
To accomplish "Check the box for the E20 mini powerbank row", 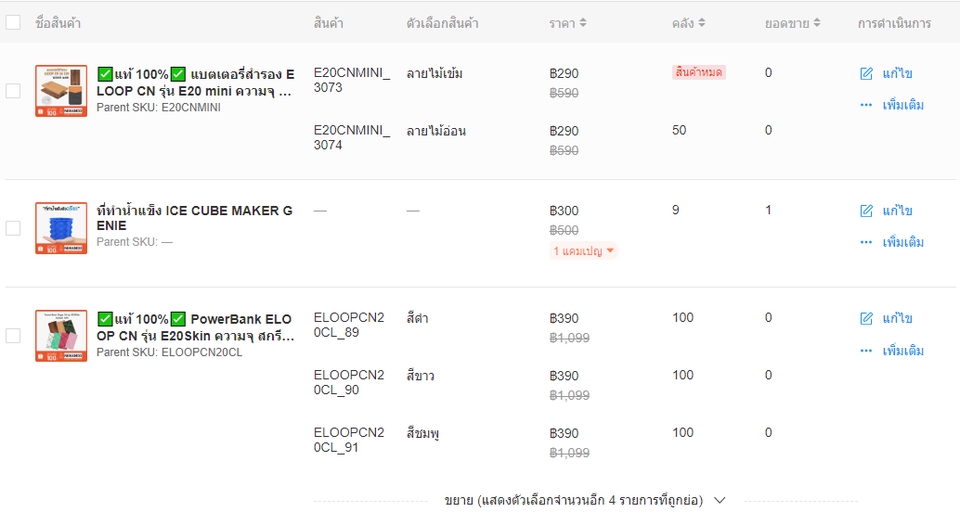I will click(13, 91).
